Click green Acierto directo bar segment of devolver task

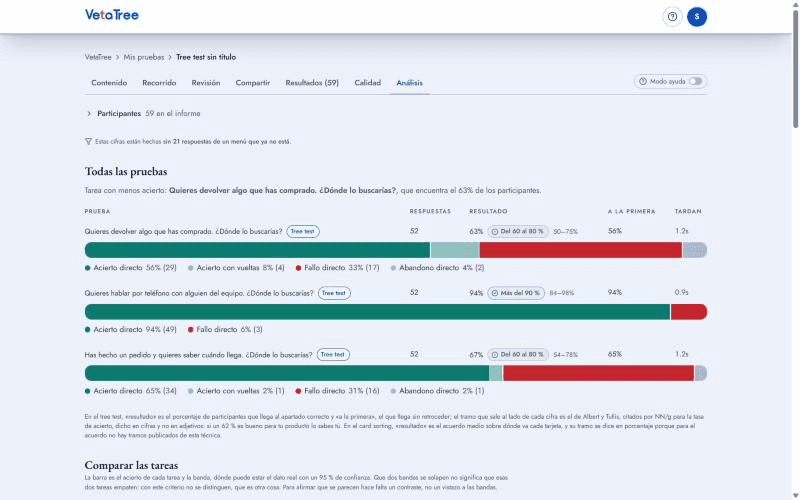257,250
